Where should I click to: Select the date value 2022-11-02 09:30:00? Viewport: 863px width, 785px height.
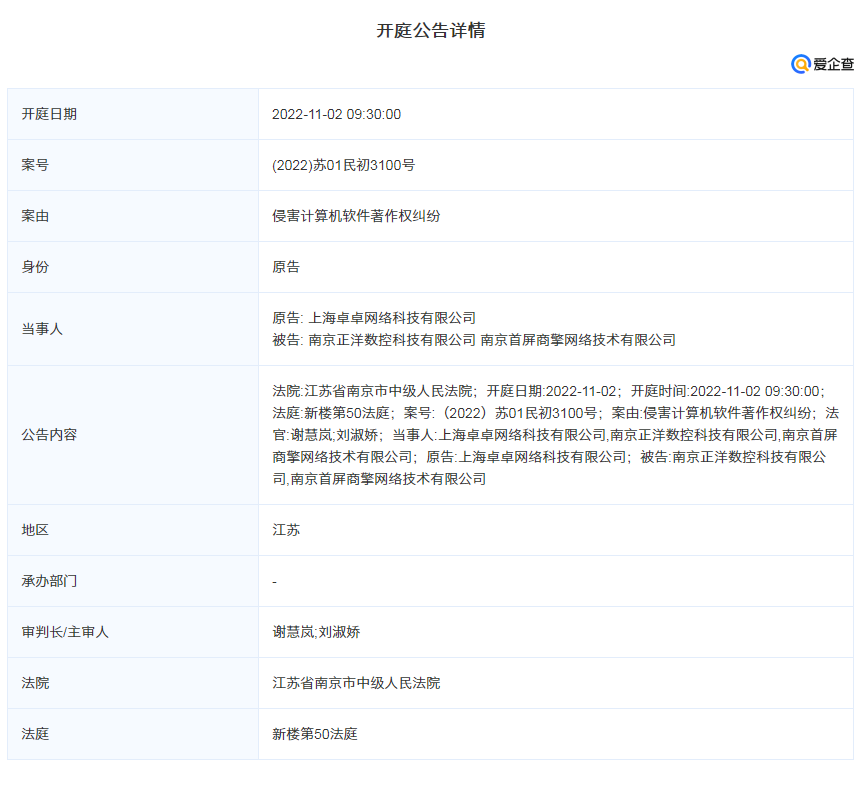pos(336,114)
